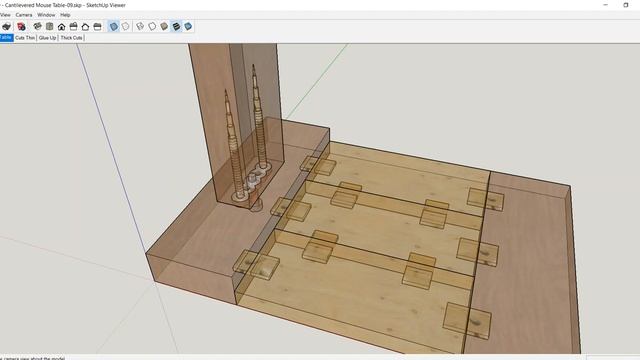Choose Hidden Line face style icon
Image resolution: width=640 pixels, height=360 pixels.
click(152, 27)
